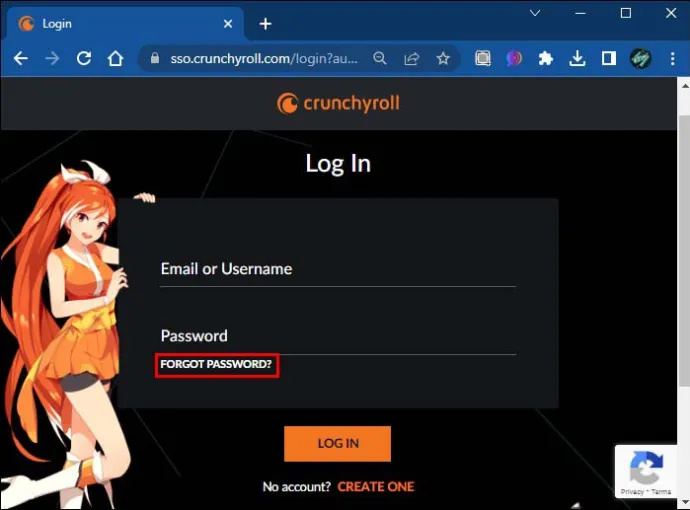Viewport: 690px width, 510px height.
Task: Click the Email or Username field
Action: (x=338, y=269)
